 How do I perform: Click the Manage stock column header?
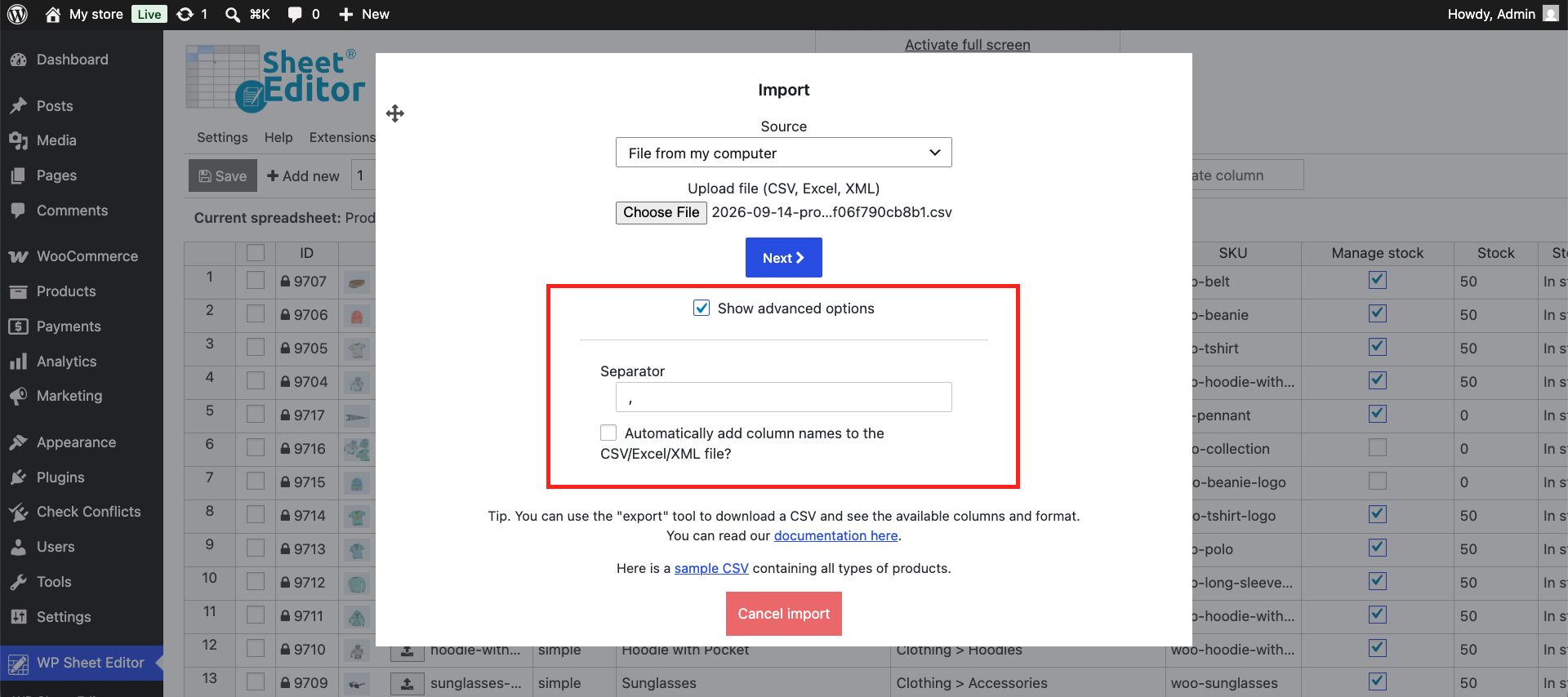click(x=1377, y=253)
